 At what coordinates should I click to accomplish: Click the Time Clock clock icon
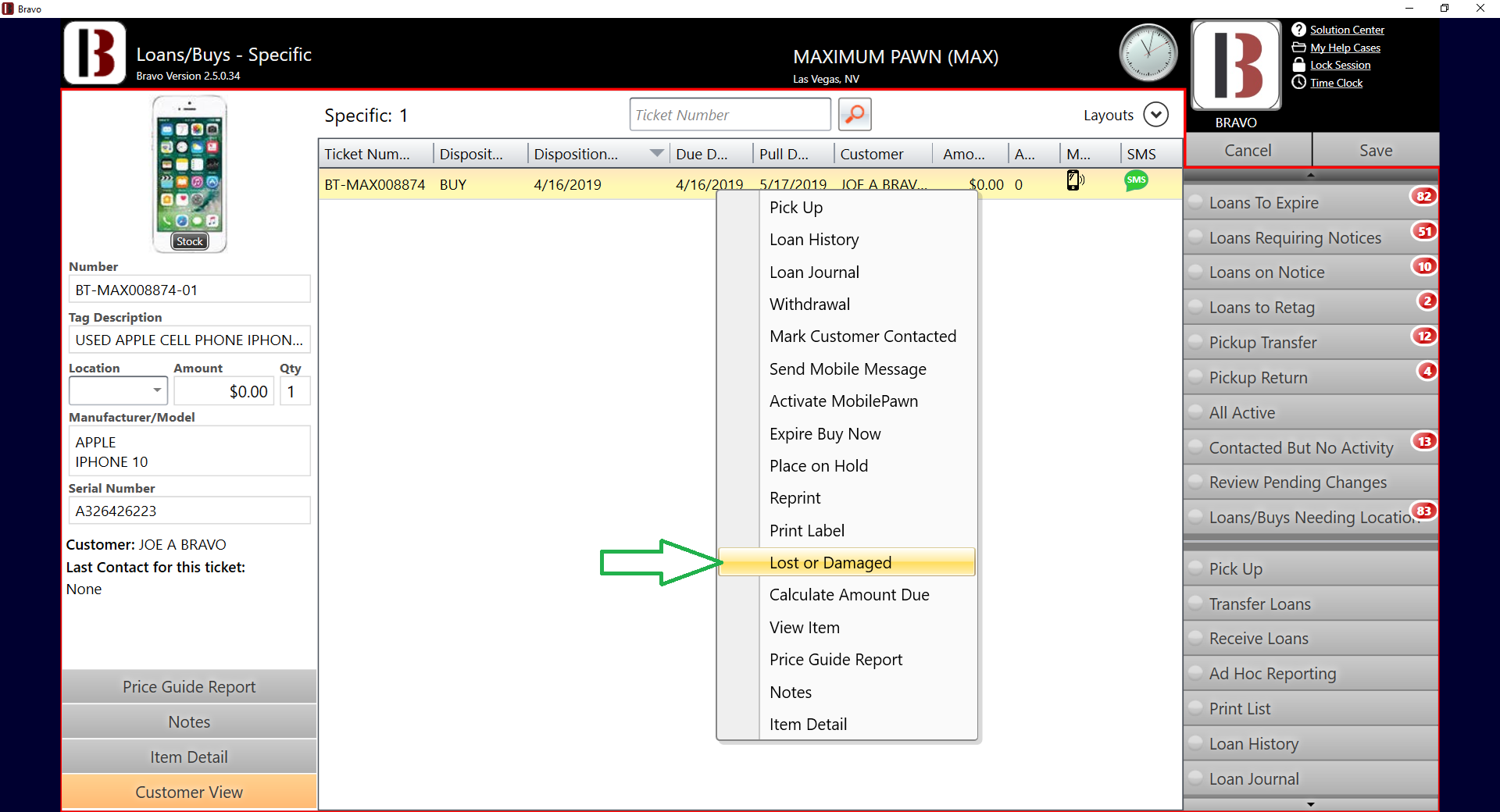tap(1298, 83)
